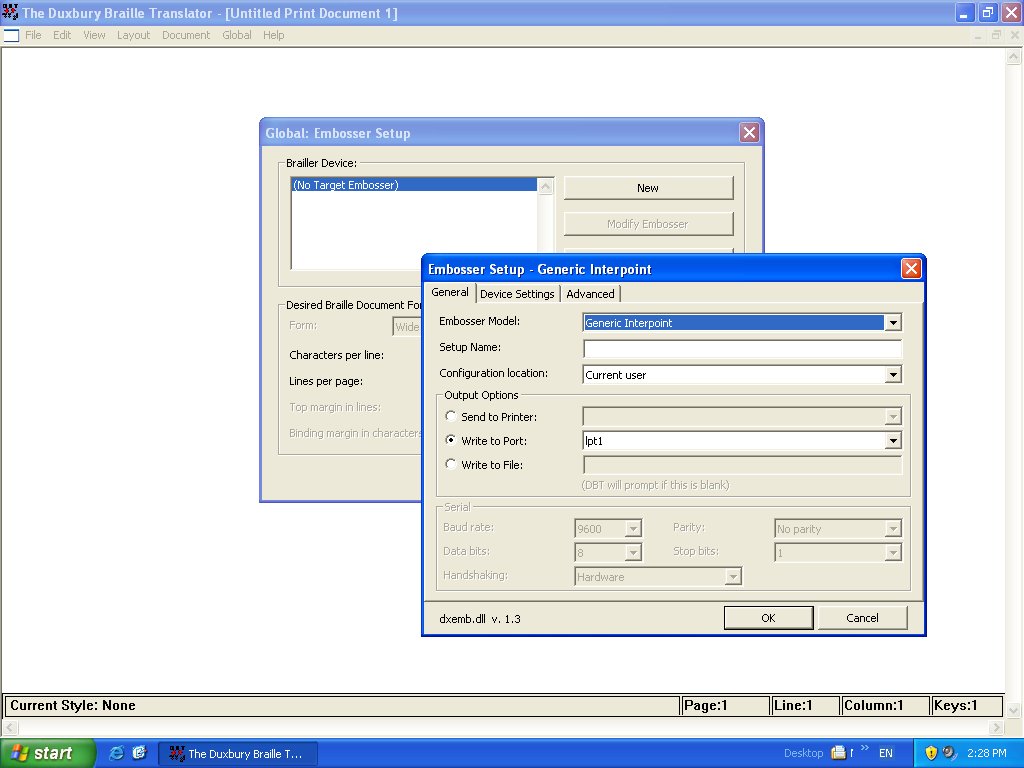Open the Send to Printer dropdown

893,417
